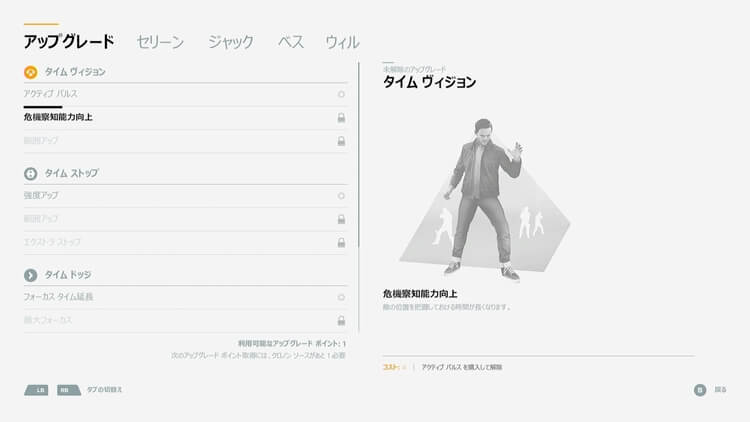Click the アクティブ パルス を購入して解除 requirement text
750x422 pixels.
tap(462, 367)
